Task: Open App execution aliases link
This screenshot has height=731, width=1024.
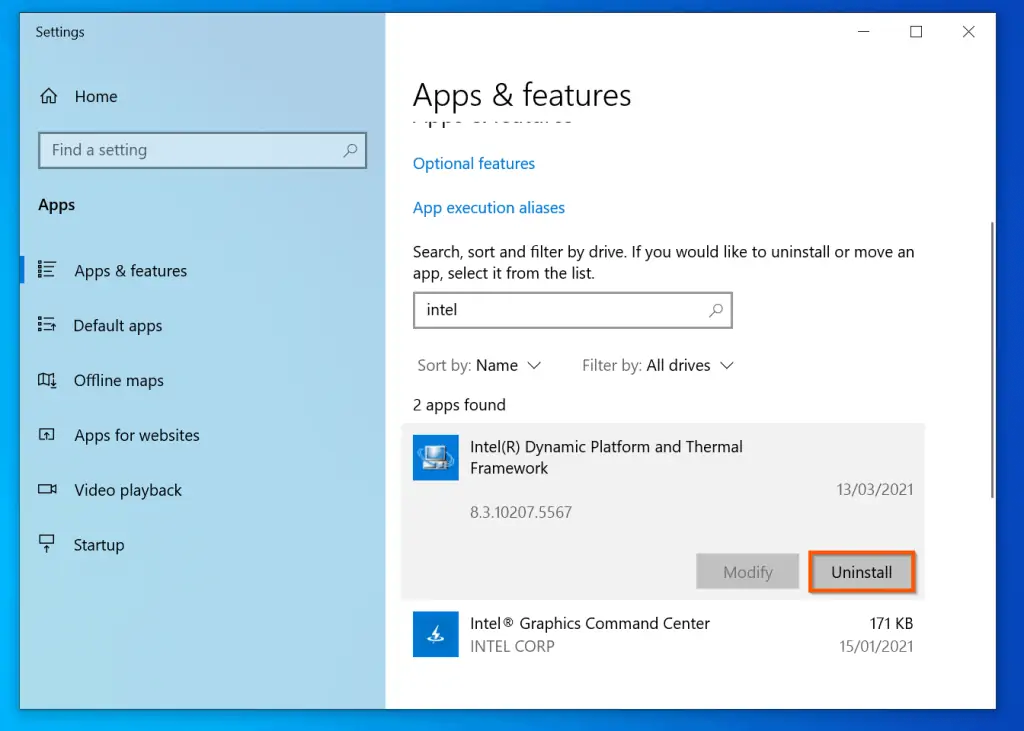Action: pyautogui.click(x=489, y=208)
